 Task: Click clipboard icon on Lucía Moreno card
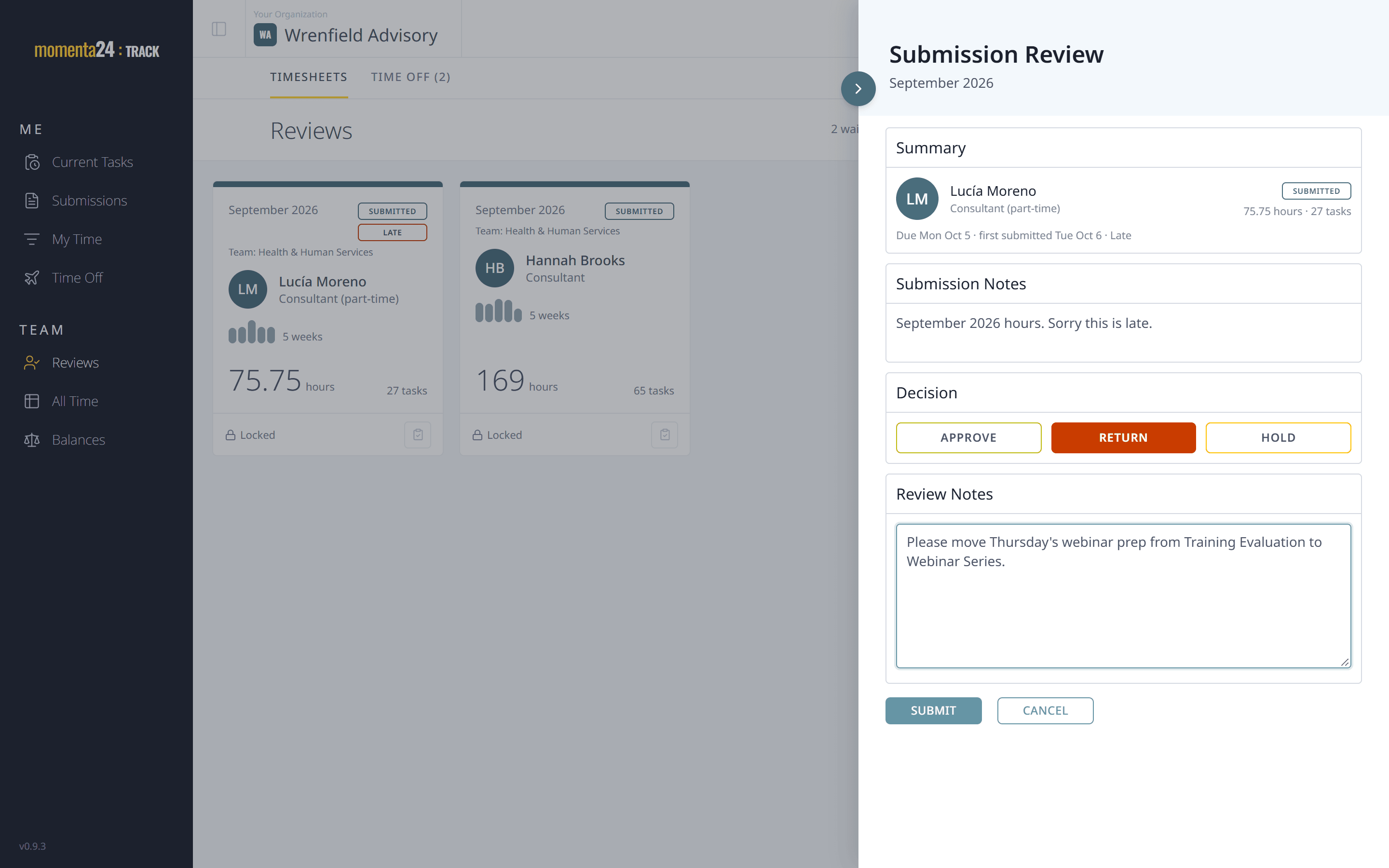click(x=418, y=434)
